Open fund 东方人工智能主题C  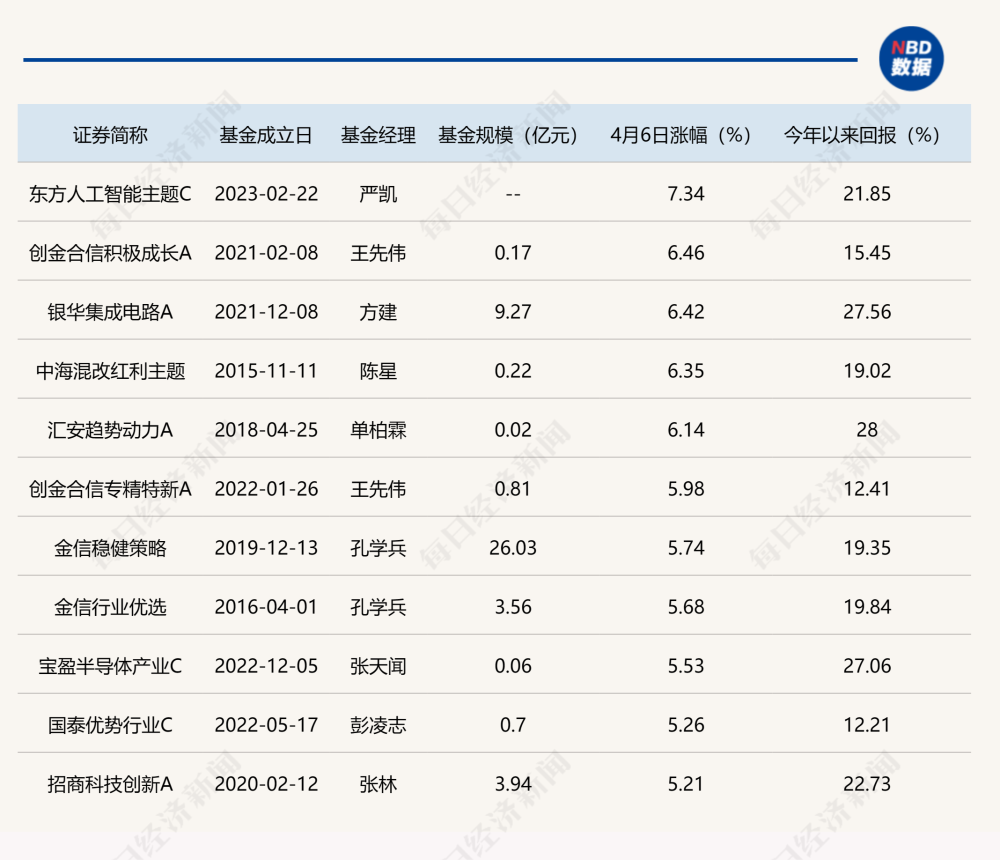click(110, 194)
